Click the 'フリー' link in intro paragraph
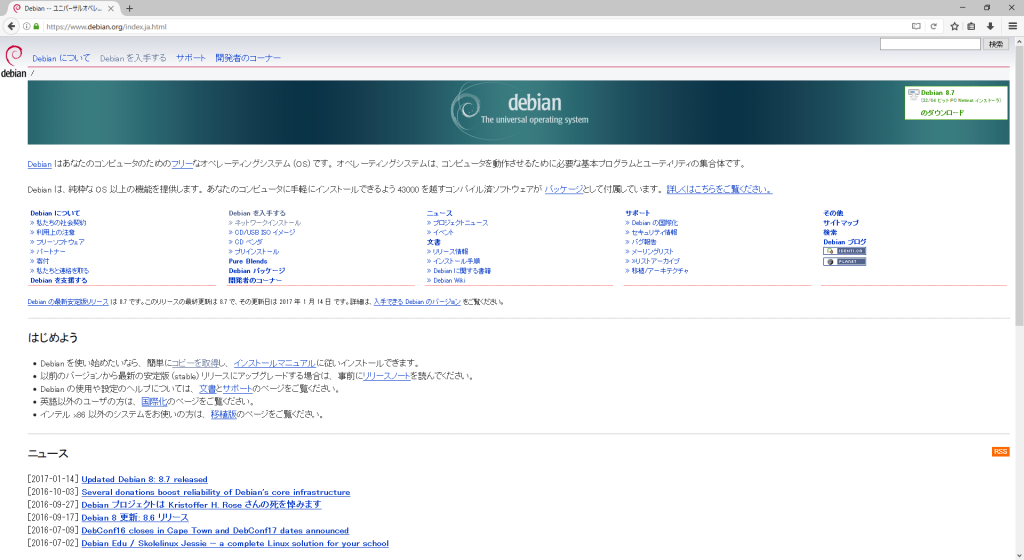 coord(182,164)
